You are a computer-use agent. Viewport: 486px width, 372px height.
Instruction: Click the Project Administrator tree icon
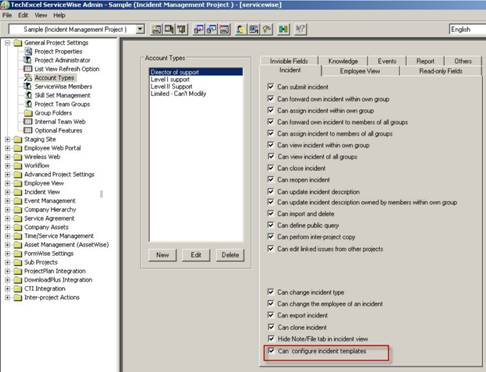point(28,60)
